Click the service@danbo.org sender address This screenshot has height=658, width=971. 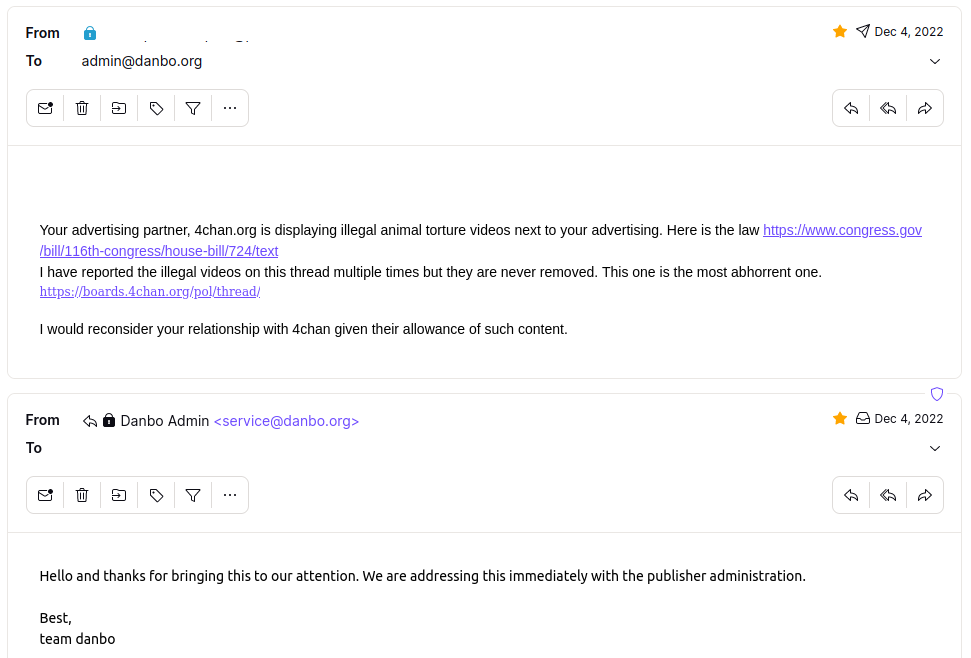click(286, 421)
